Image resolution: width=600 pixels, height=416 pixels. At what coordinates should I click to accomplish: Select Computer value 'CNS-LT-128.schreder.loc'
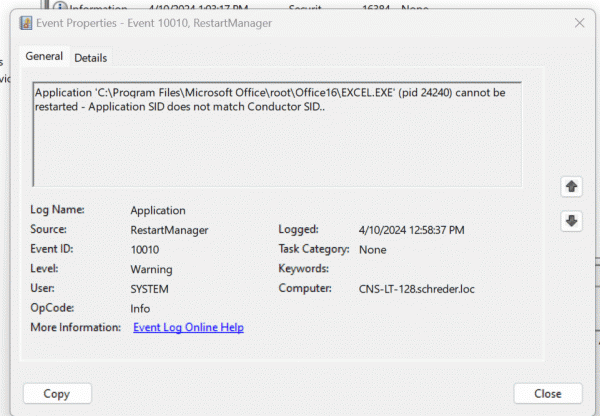[x=416, y=289]
